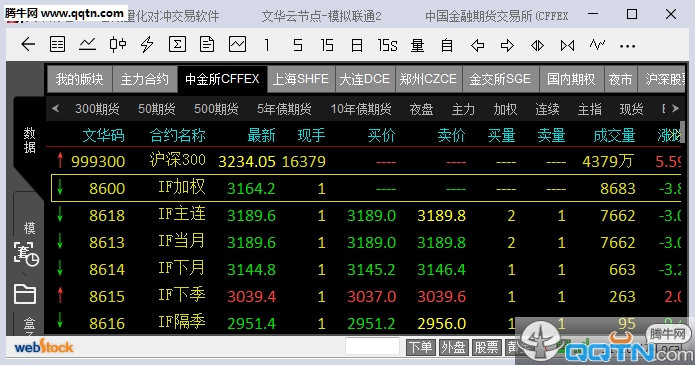Select the 10年债期货 sub-category
Screen dimensions: 695x365
tap(361, 109)
